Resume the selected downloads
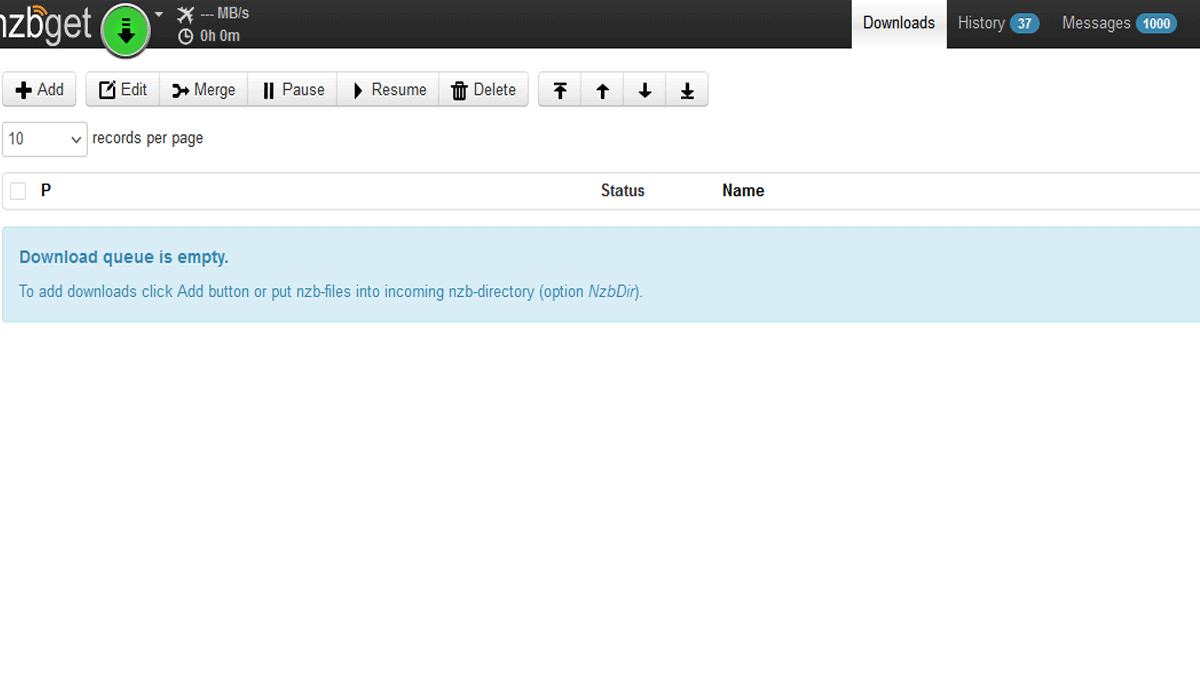Screen dimensions: 1200x675 coord(388,90)
